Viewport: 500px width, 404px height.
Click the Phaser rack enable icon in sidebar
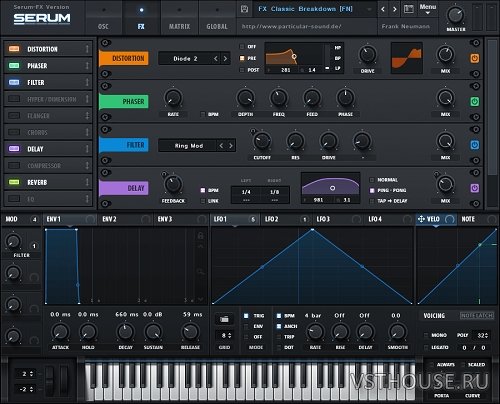(x=14, y=66)
